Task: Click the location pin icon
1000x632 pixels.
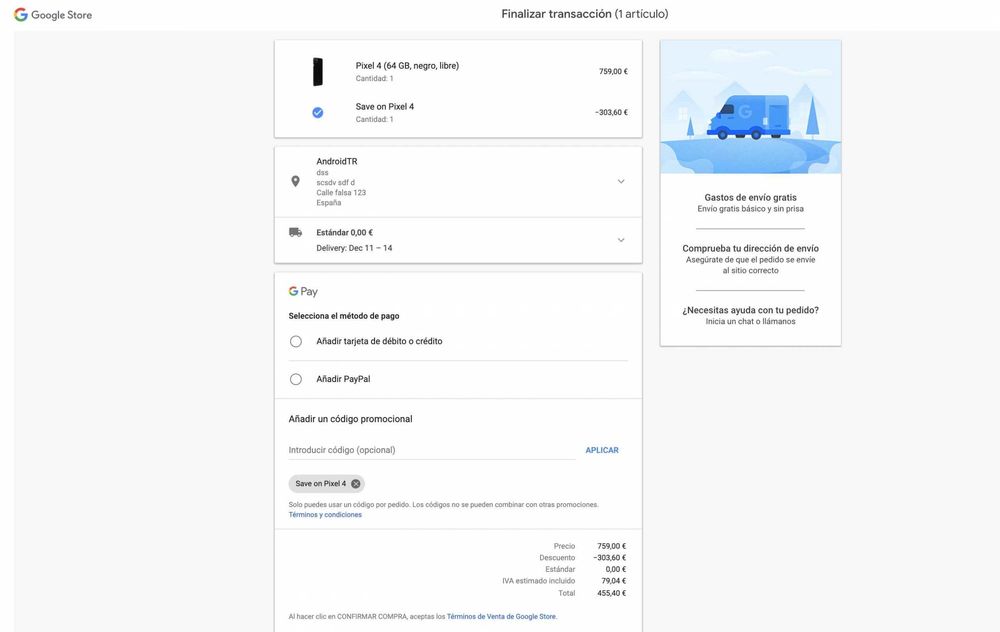Action: pyautogui.click(x=295, y=181)
